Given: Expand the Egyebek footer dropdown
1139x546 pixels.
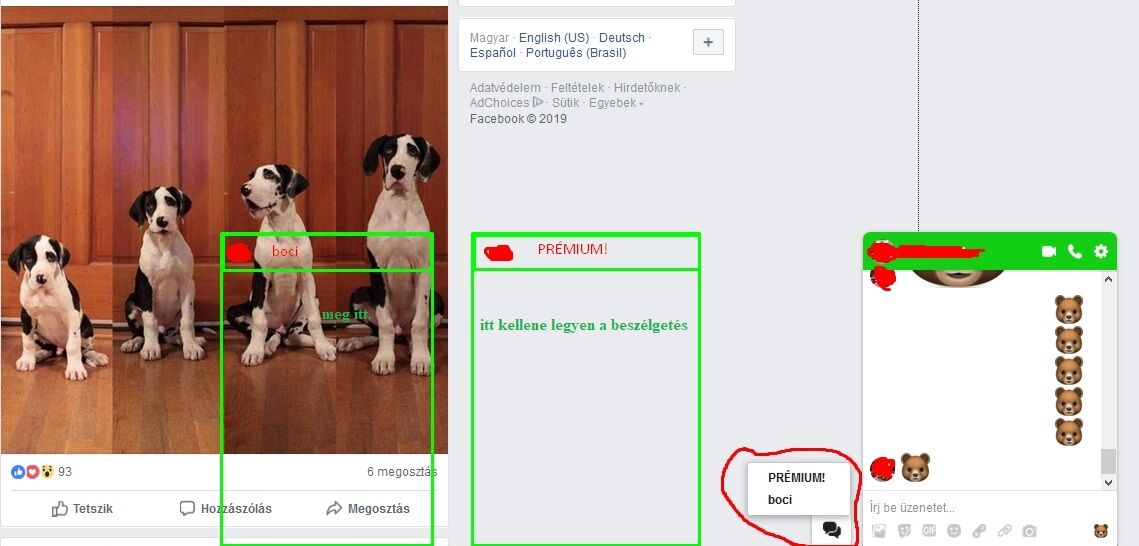Looking at the screenshot, I should tap(616, 103).
